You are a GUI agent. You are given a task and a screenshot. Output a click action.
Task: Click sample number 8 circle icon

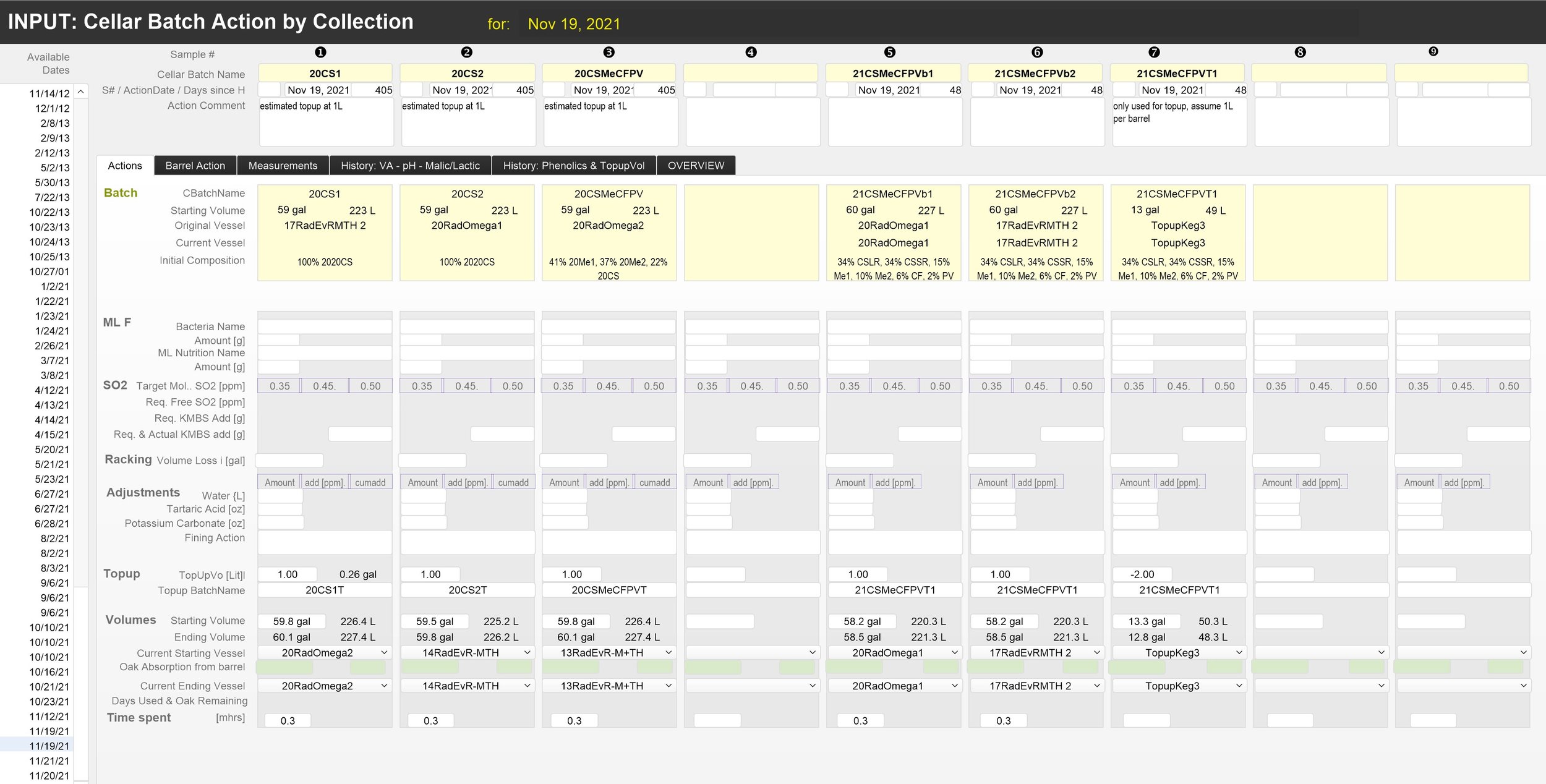click(1300, 53)
